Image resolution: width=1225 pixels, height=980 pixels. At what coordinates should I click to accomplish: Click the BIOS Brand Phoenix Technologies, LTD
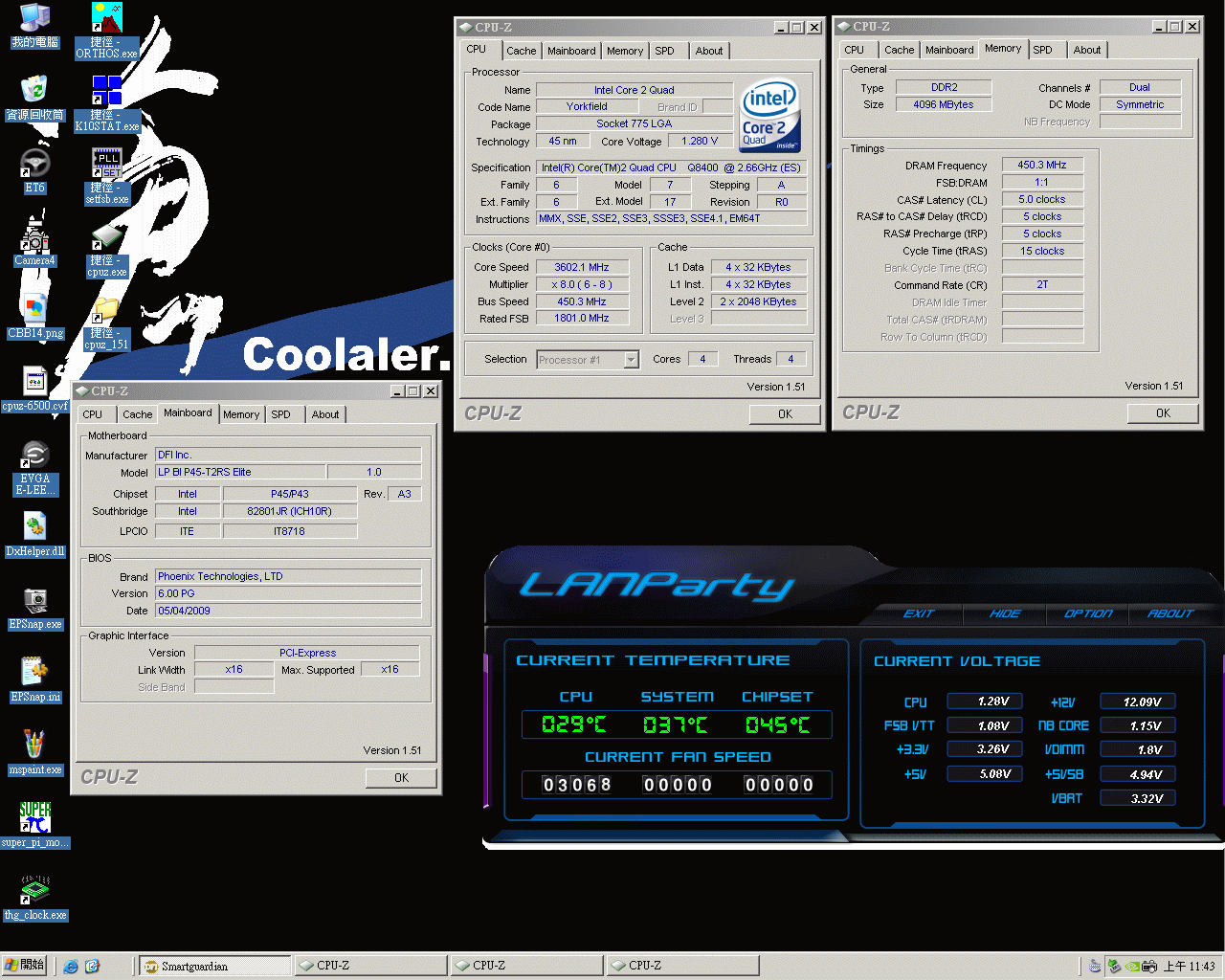click(x=288, y=576)
